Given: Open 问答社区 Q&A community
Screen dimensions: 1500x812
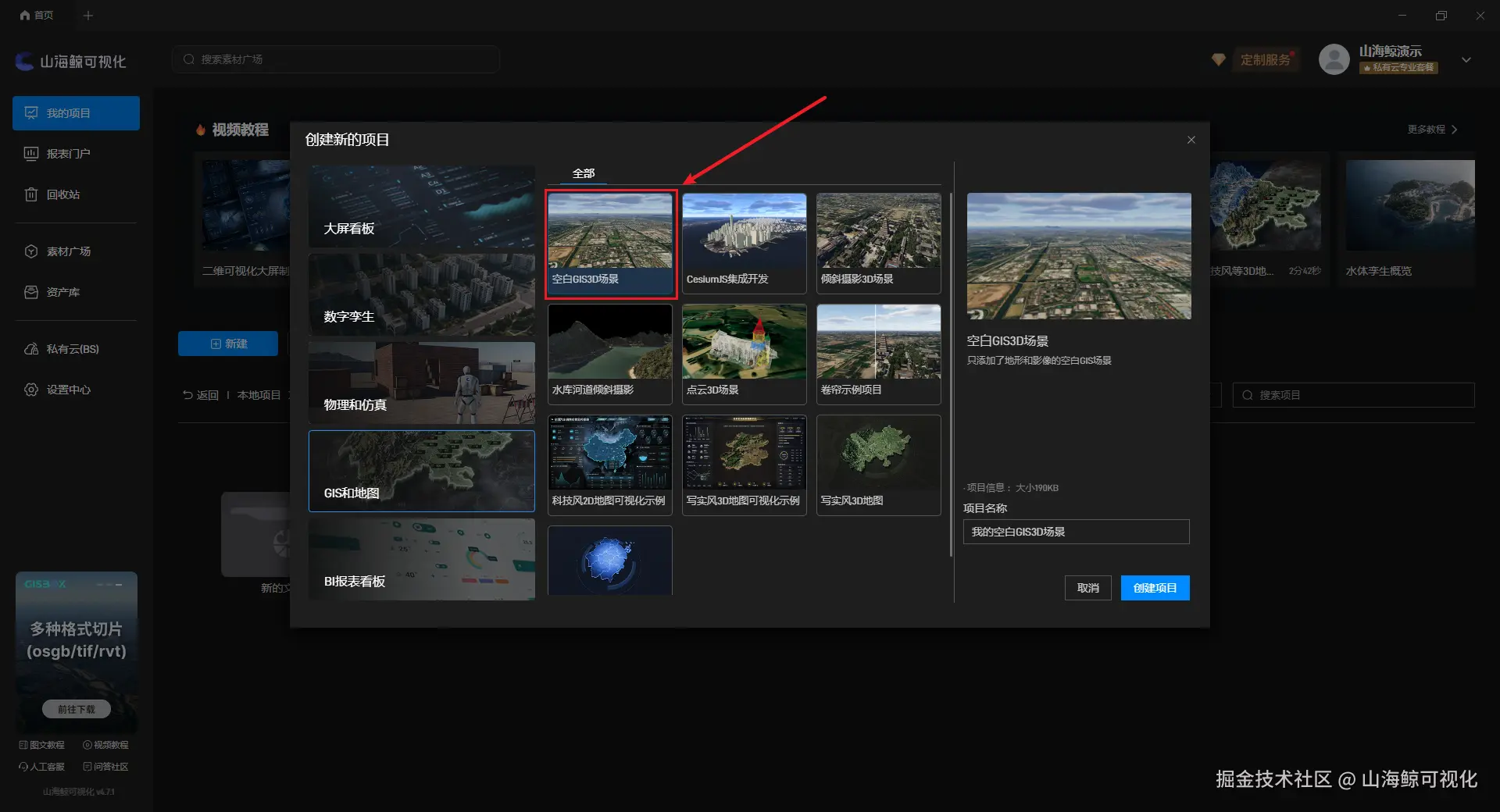Looking at the screenshot, I should (x=105, y=767).
